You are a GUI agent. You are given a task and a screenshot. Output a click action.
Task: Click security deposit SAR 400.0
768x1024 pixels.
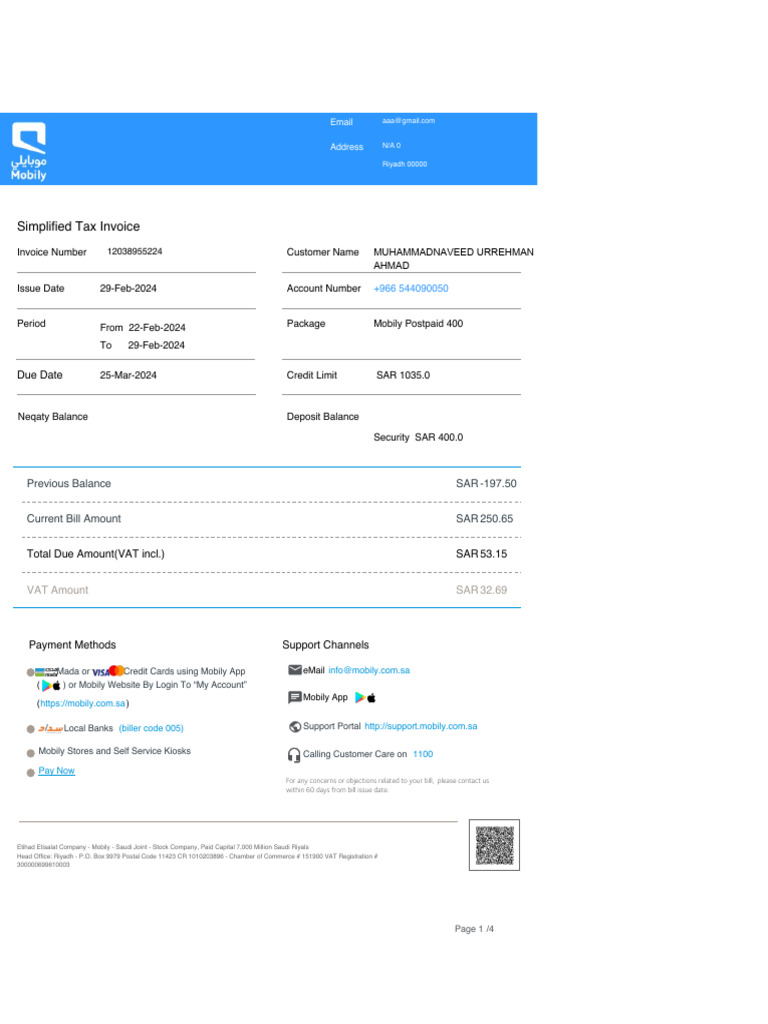click(x=439, y=437)
